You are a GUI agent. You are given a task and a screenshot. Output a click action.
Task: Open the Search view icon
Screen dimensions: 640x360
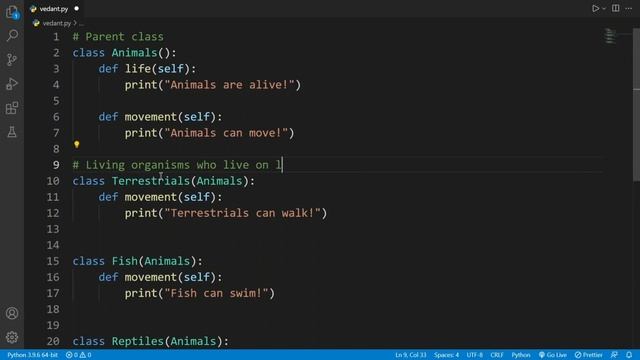coord(12,36)
